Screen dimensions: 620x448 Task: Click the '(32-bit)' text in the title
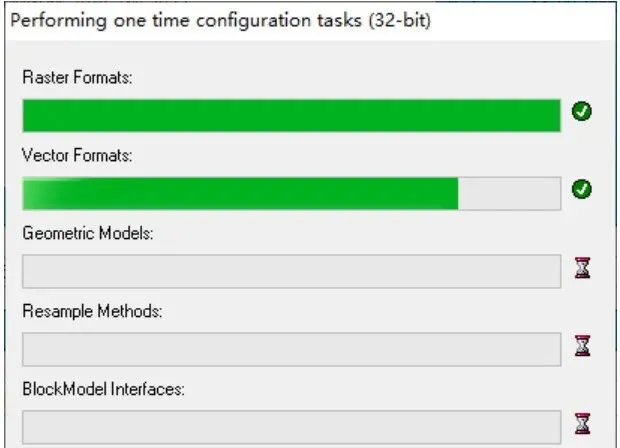point(400,21)
